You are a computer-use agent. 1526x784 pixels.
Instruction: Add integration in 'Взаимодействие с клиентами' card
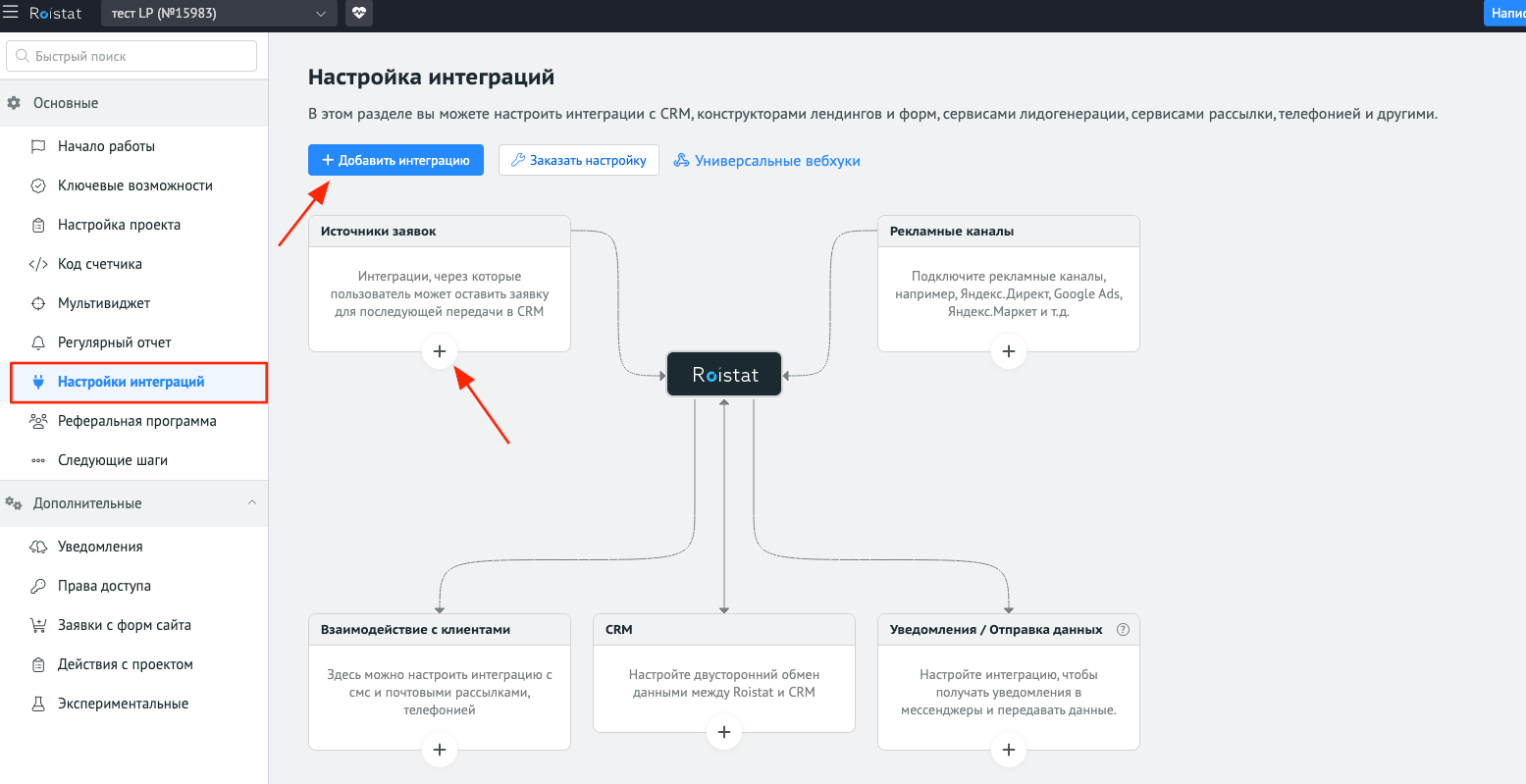click(x=440, y=751)
